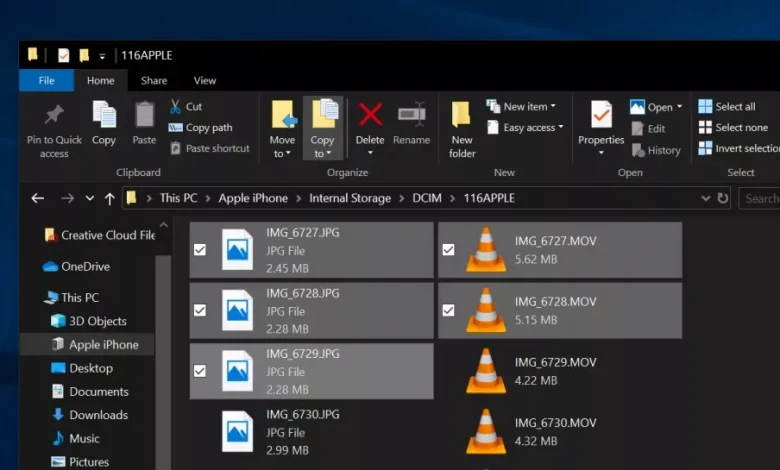This screenshot has height=470, width=780.
Task: Click the Search box
Action: (x=760, y=198)
